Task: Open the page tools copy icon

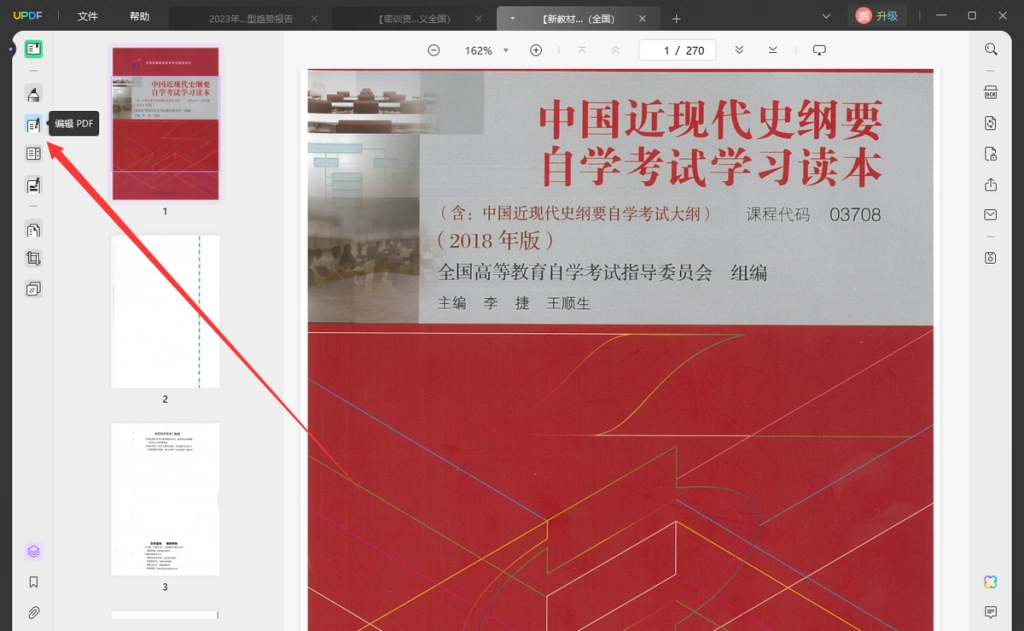Action: (33, 229)
